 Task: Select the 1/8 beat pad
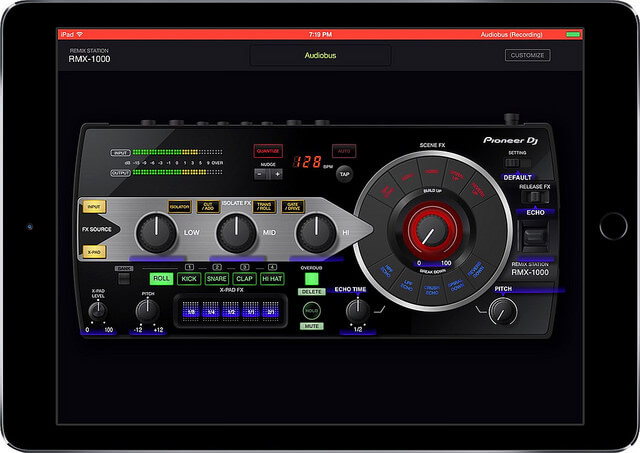[190, 313]
